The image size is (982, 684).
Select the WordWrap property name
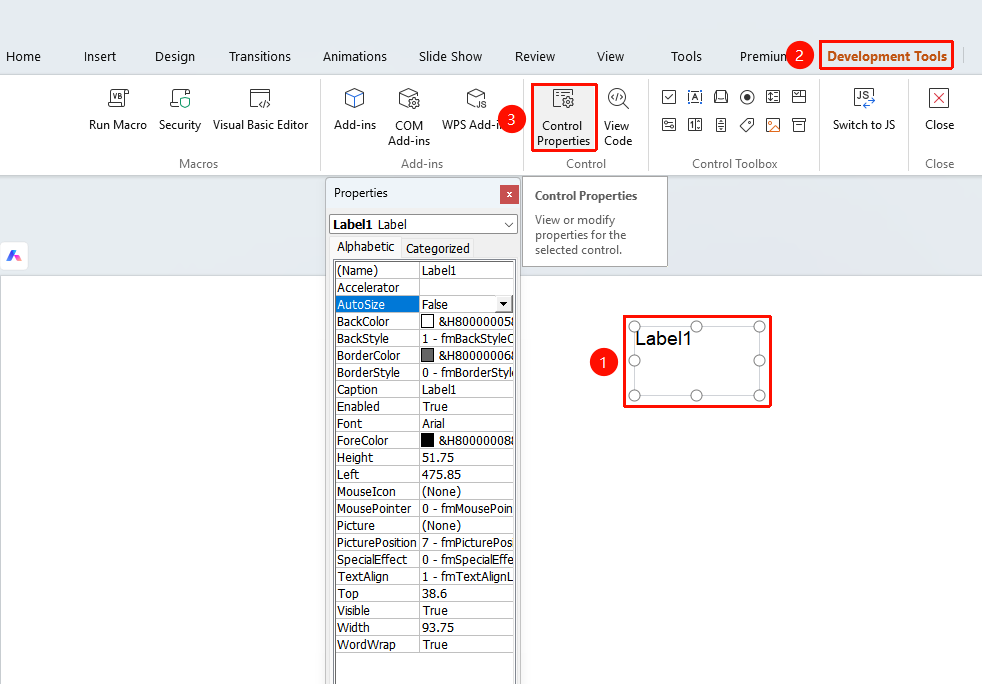point(377,645)
